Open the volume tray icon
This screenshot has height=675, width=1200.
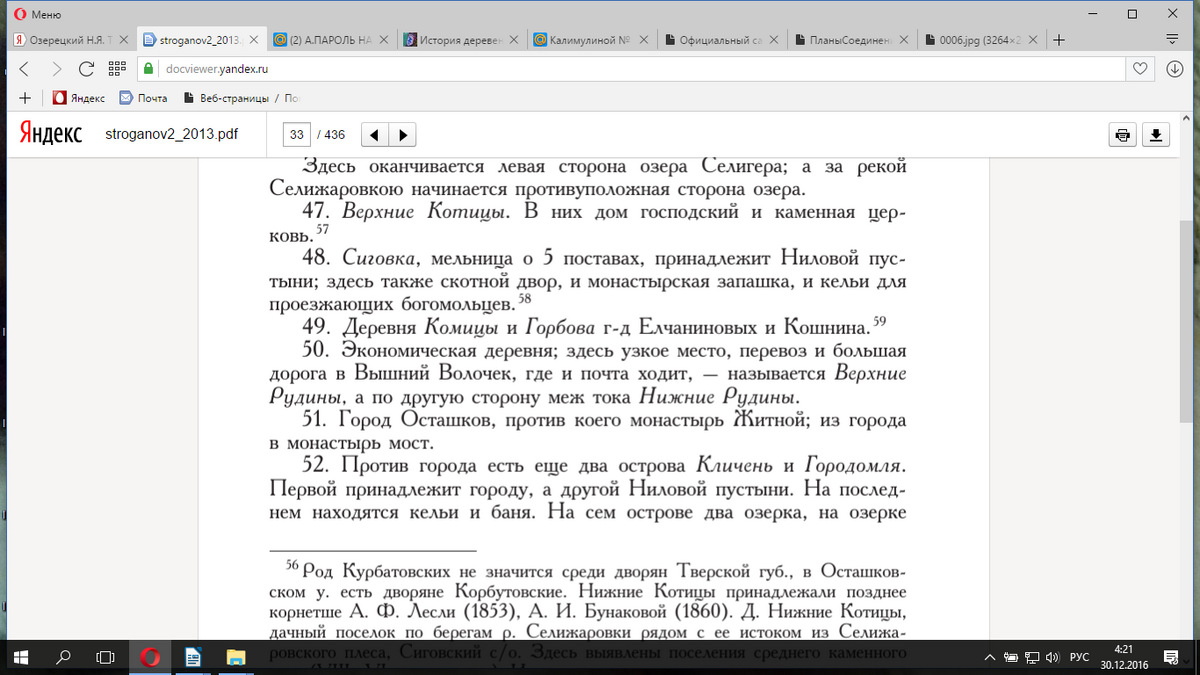pyautogui.click(x=1052, y=658)
